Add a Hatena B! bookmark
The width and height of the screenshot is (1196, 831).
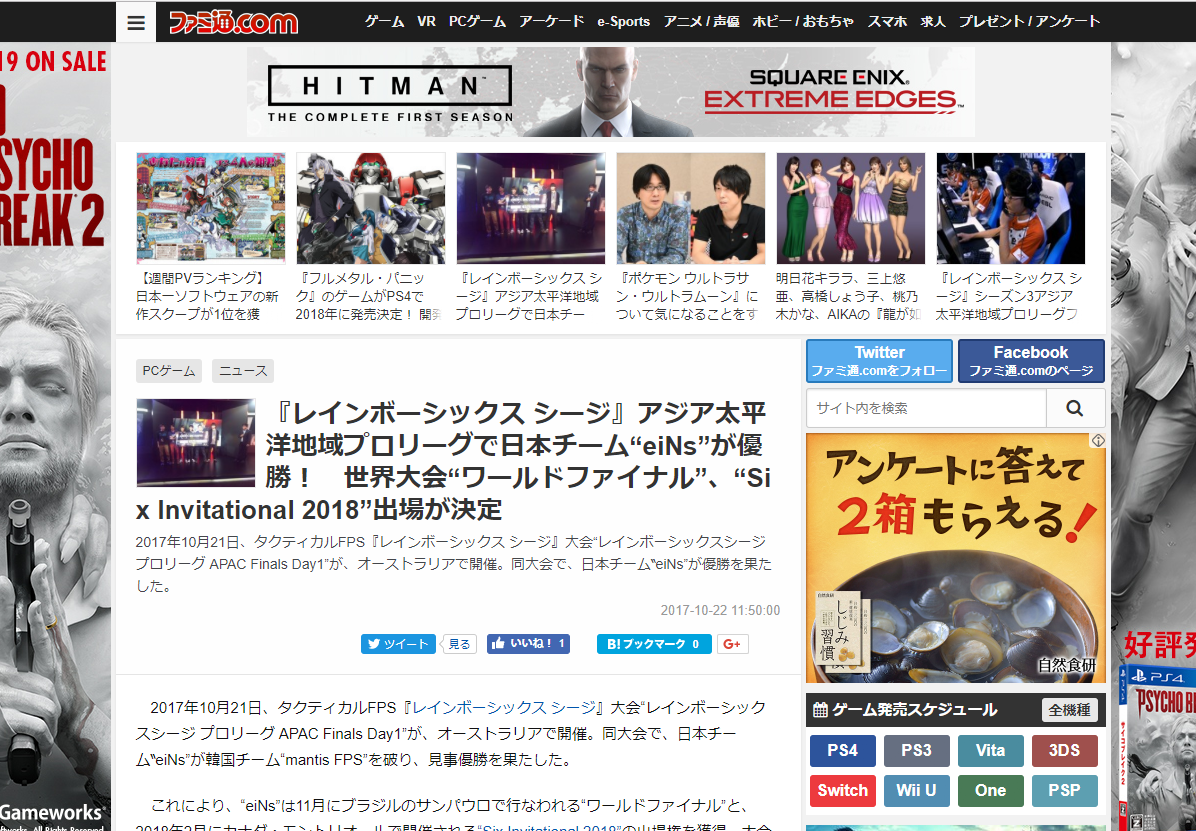pos(654,644)
